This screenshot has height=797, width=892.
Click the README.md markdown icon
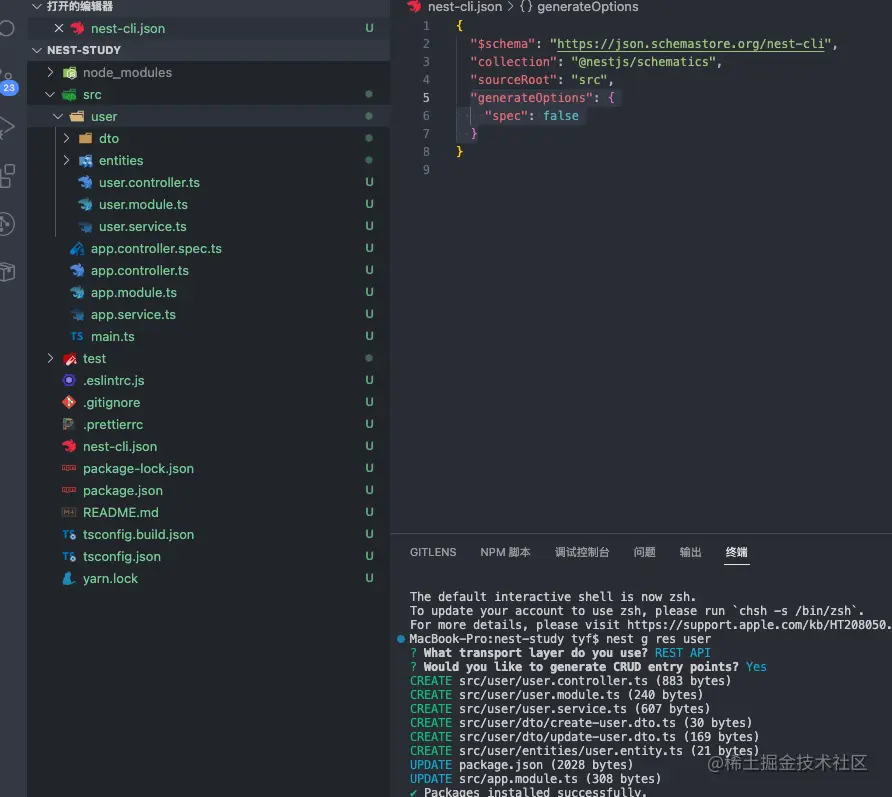coord(69,512)
